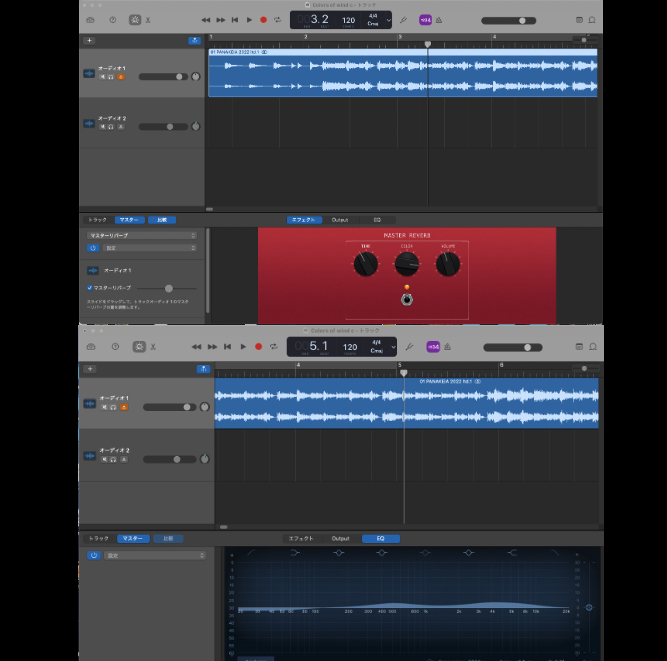This screenshot has width=667, height=661.
Task: Fast-forward playback in the top window
Action: coord(221,20)
